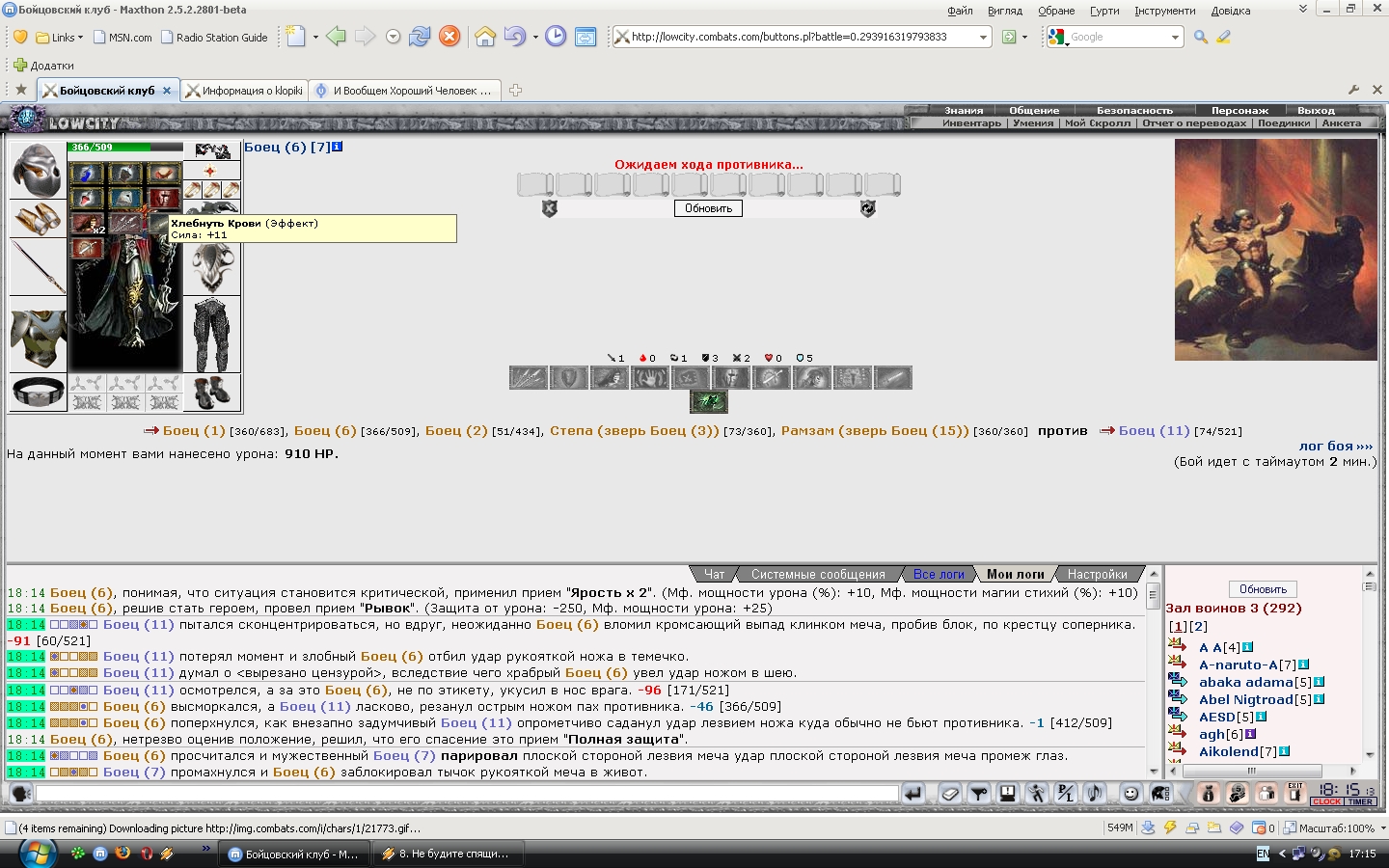This screenshot has height=868, width=1389.
Task: Open the Файл menu
Action: 960,11
